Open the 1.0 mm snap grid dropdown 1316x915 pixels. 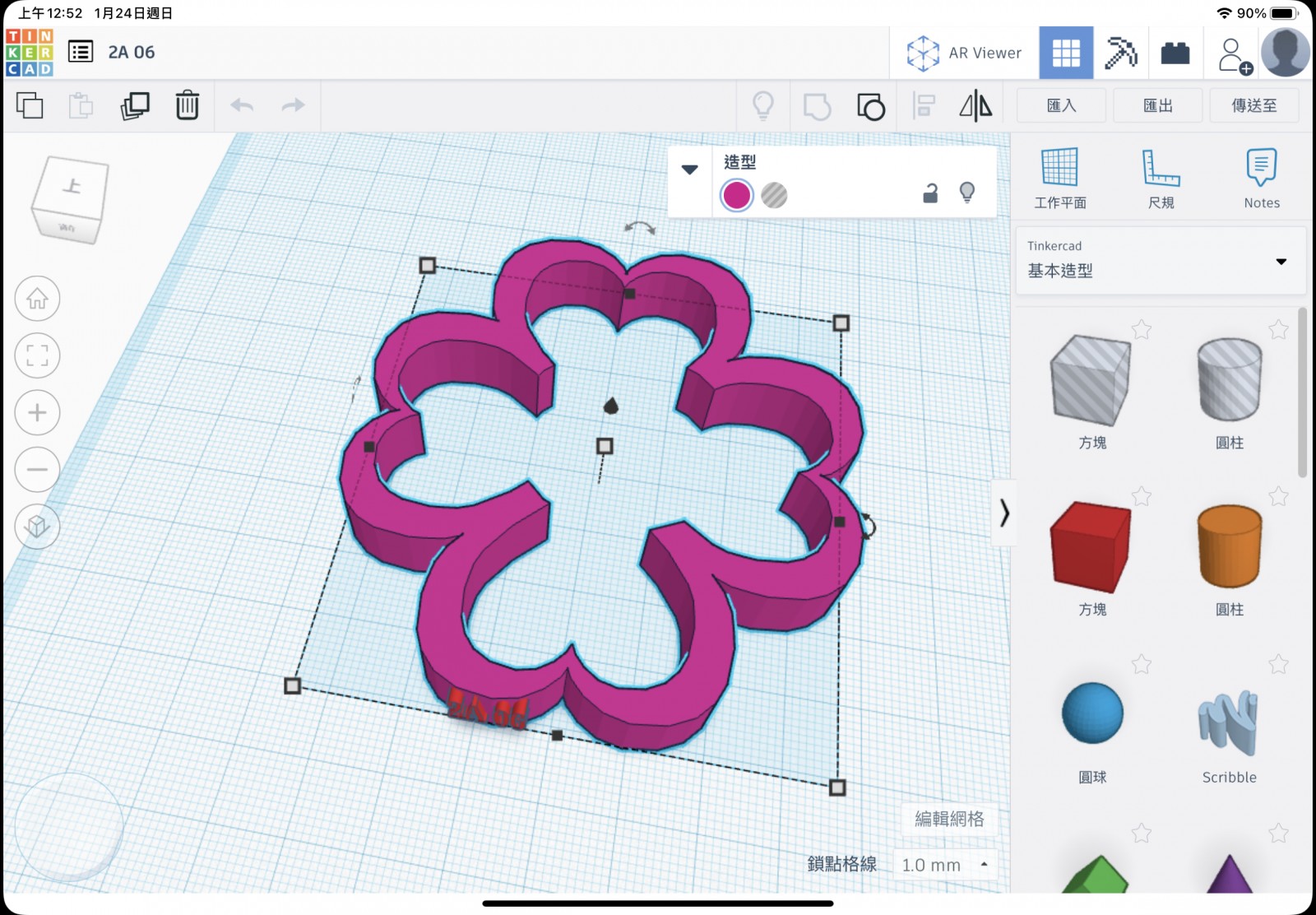click(945, 865)
